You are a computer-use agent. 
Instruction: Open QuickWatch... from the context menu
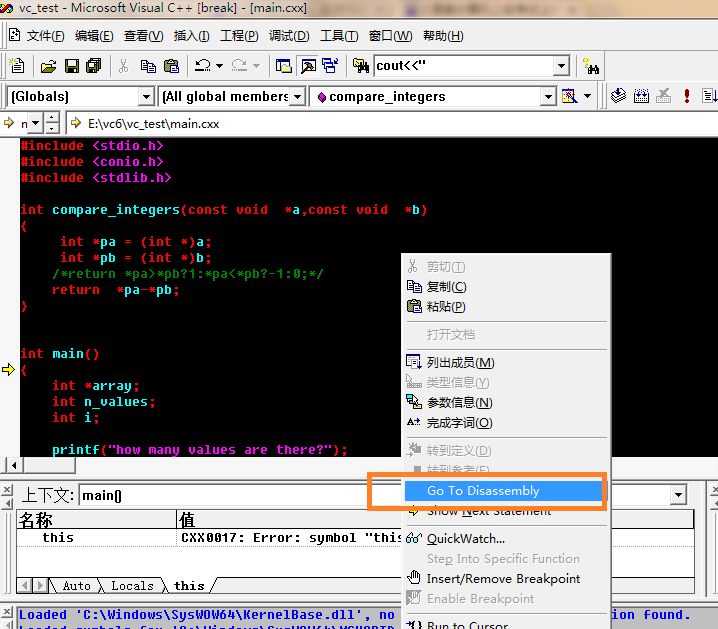point(506,539)
